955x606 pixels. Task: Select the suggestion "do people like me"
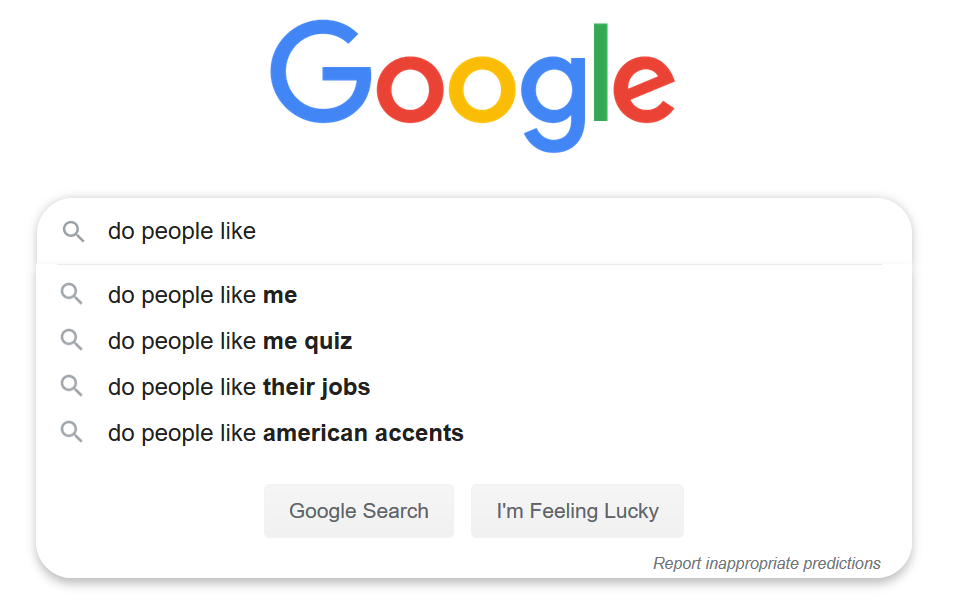(203, 295)
